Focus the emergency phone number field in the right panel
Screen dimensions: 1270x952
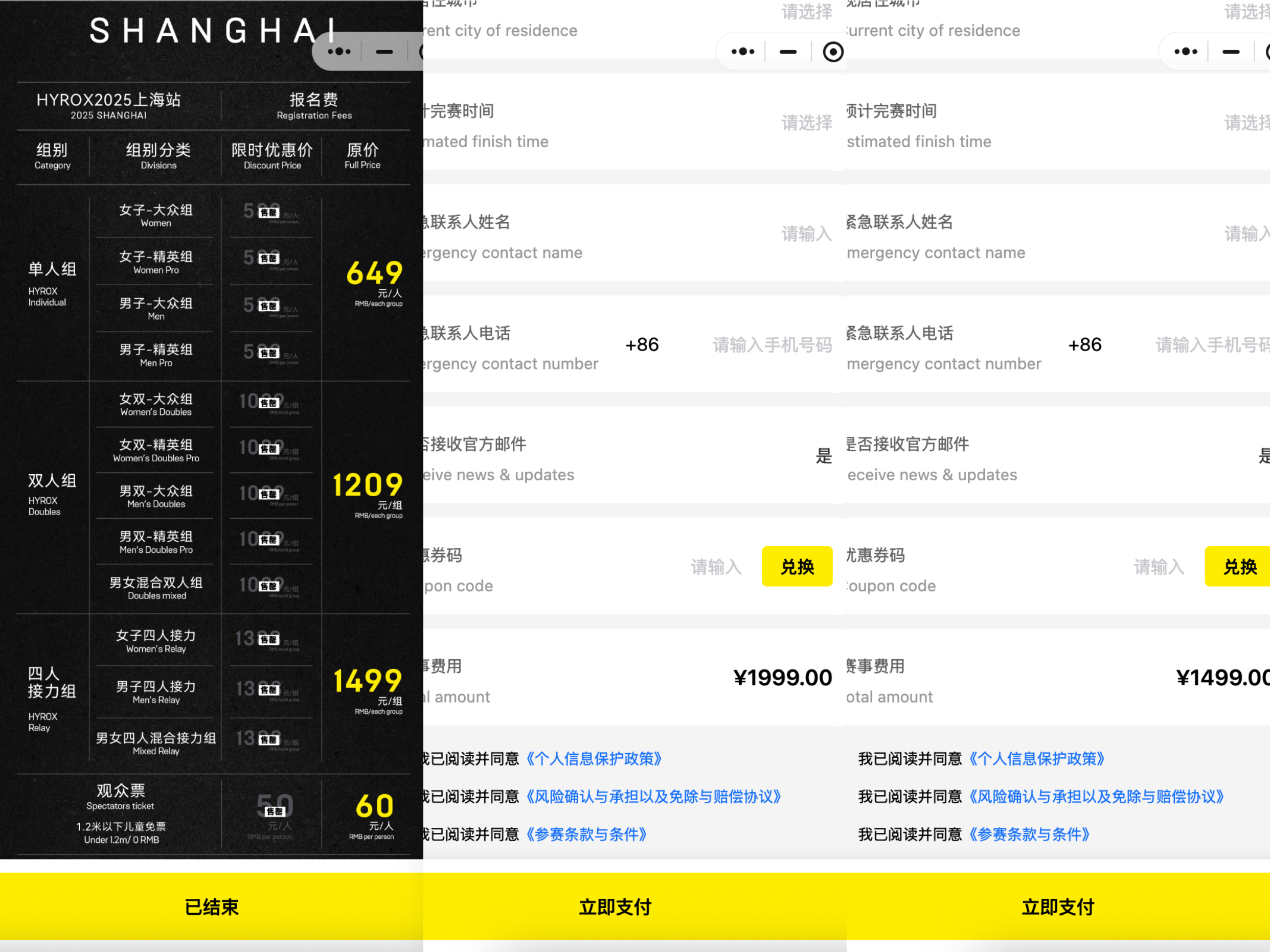(1213, 344)
